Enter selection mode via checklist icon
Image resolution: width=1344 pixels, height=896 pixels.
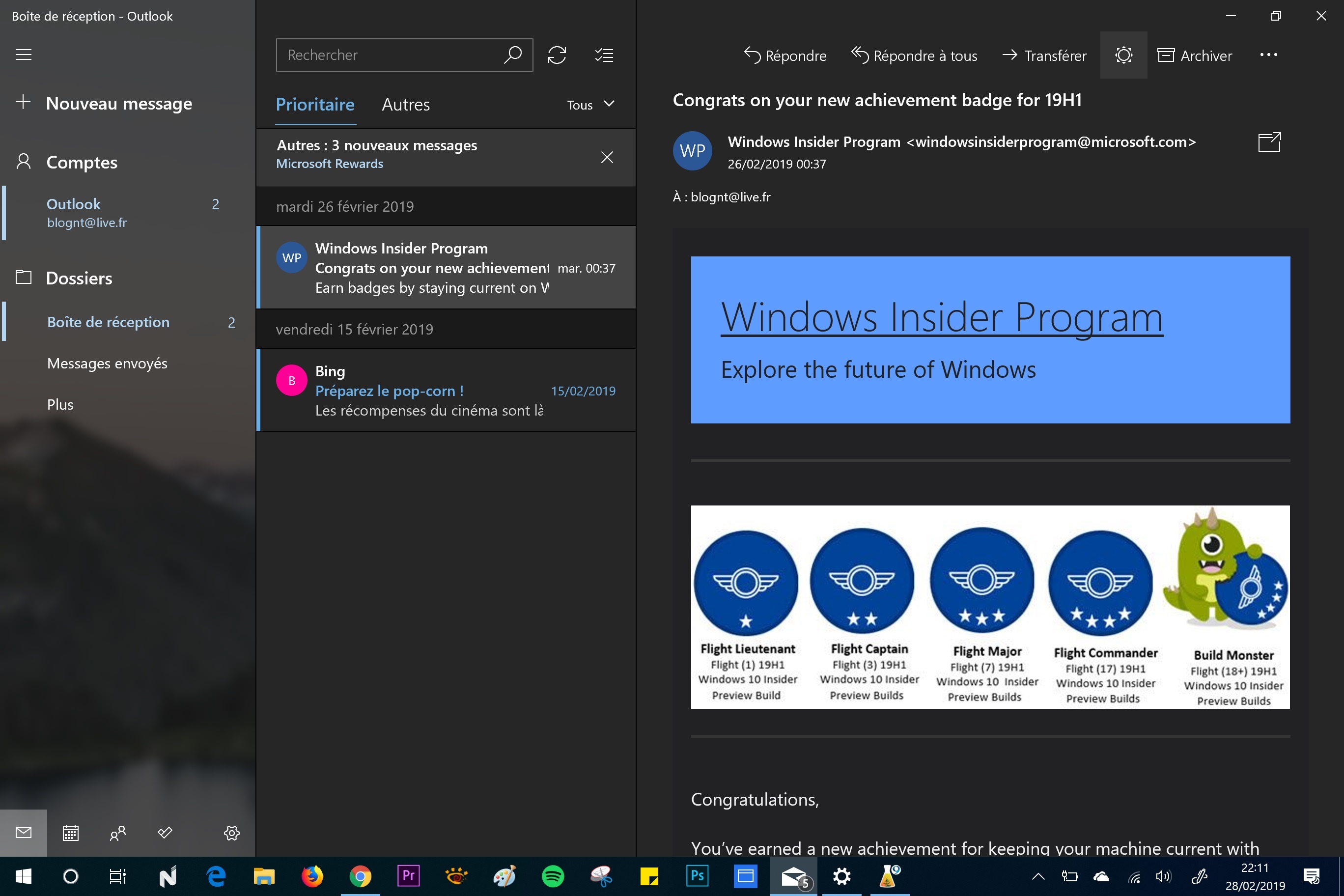click(x=604, y=55)
